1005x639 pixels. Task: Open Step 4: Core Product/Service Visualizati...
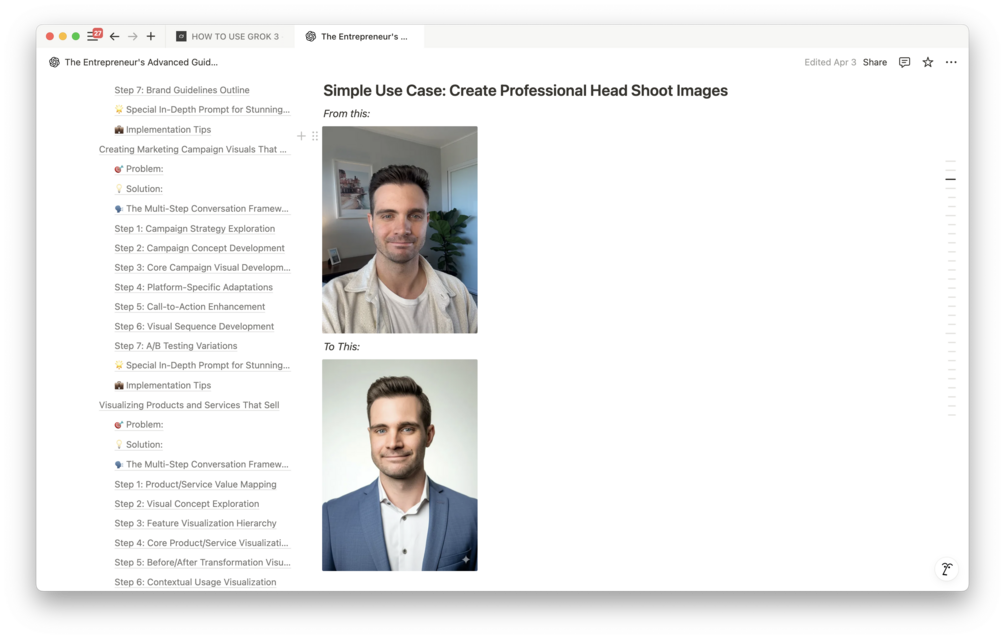coord(201,543)
